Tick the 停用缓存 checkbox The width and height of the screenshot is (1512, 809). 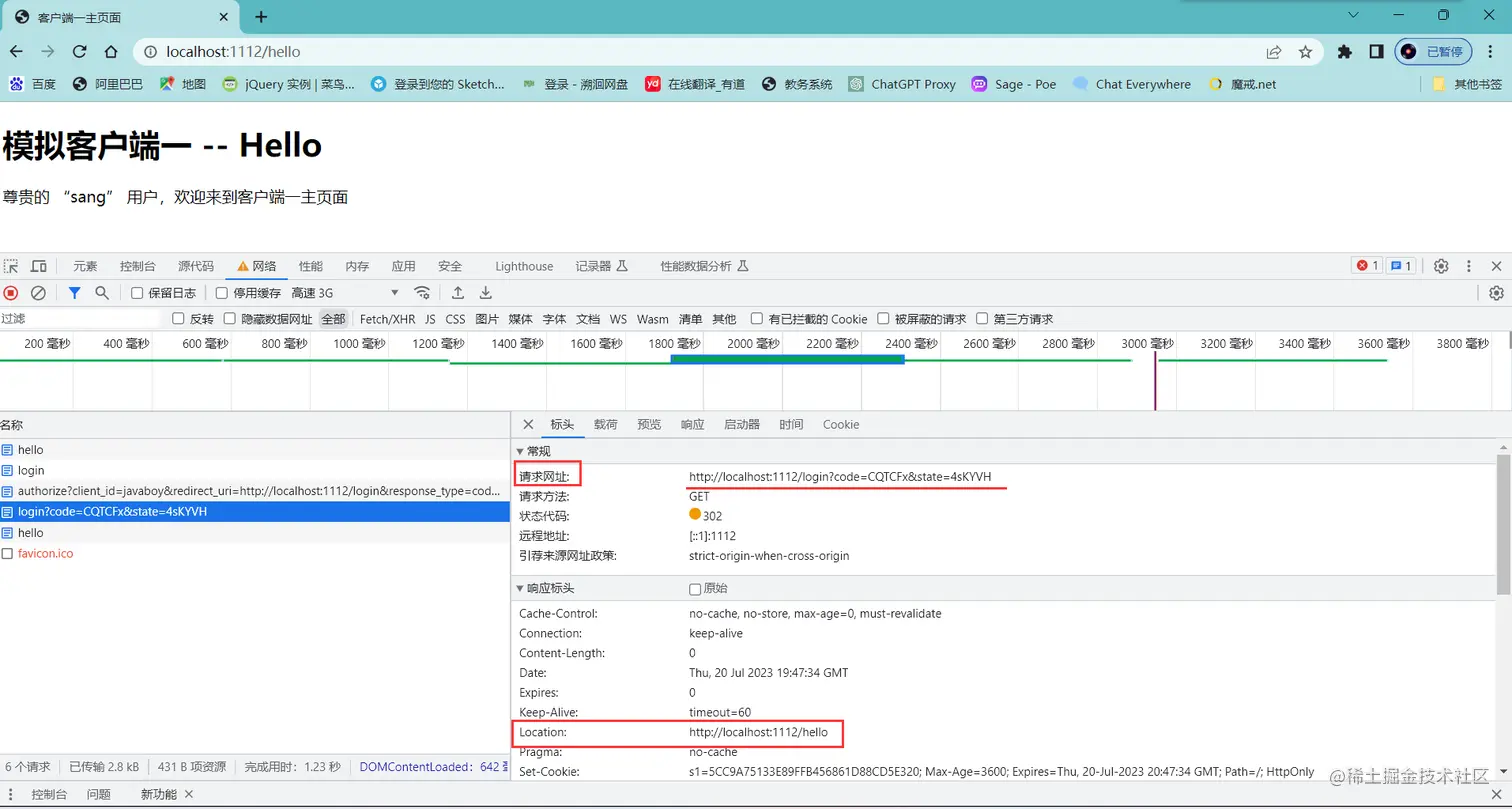pos(222,293)
